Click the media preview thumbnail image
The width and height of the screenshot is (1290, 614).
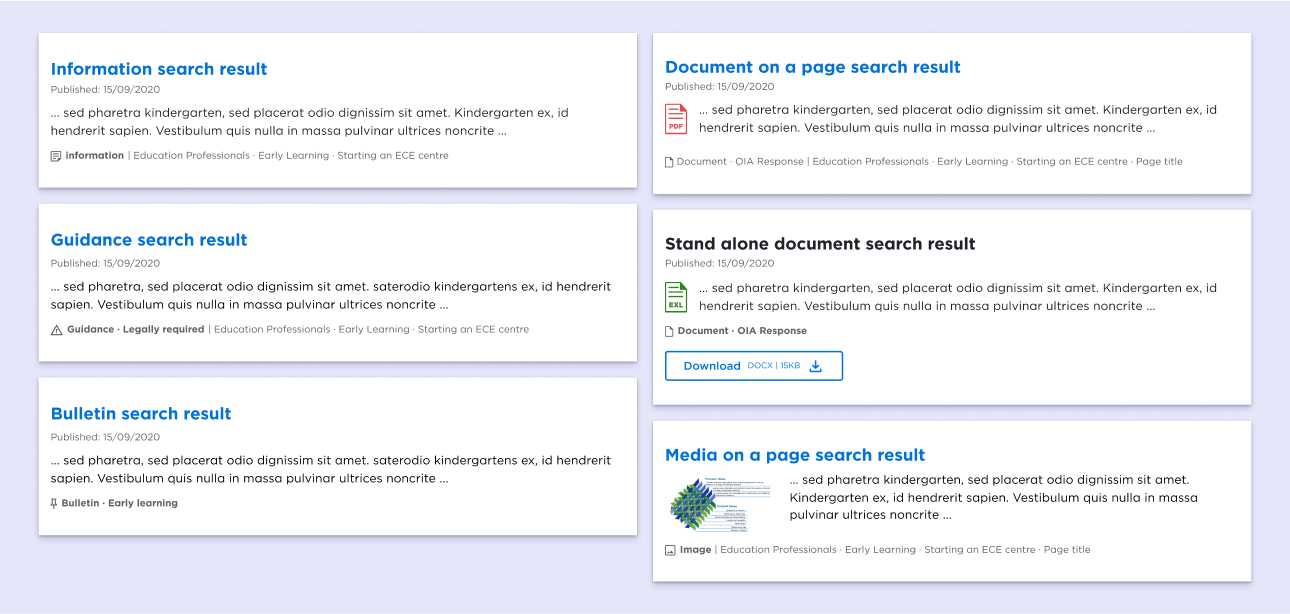click(x=720, y=504)
